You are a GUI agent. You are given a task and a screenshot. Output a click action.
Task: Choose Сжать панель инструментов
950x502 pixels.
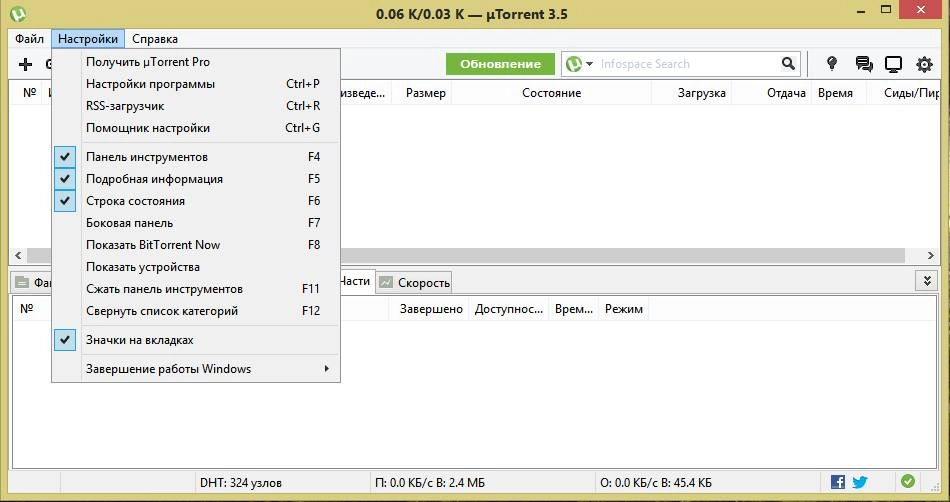click(x=196, y=289)
